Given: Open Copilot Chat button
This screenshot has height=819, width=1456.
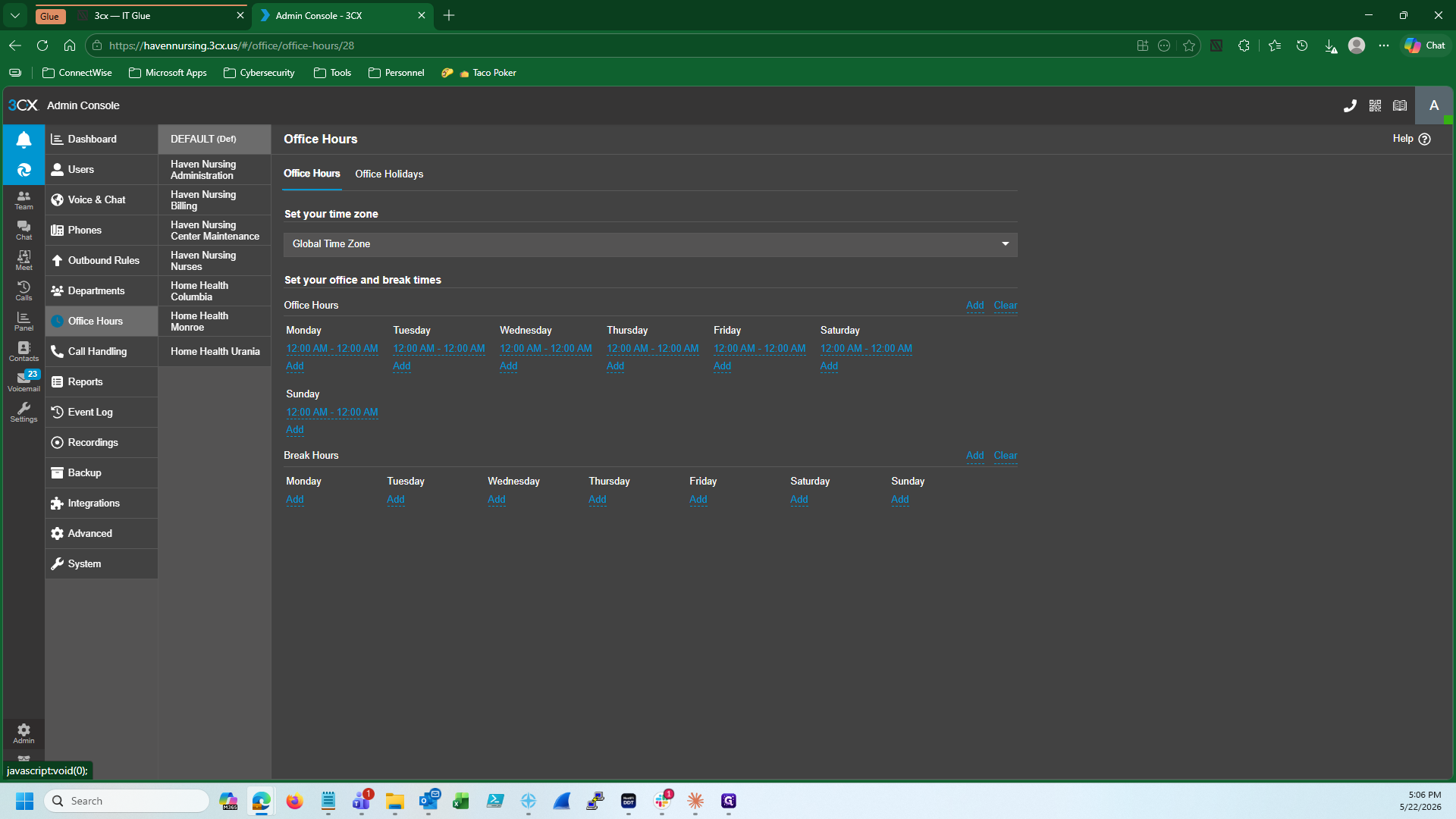Looking at the screenshot, I should click(x=1426, y=45).
